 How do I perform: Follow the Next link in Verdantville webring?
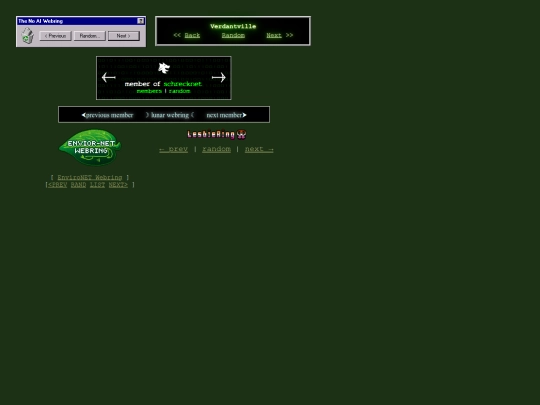(274, 35)
